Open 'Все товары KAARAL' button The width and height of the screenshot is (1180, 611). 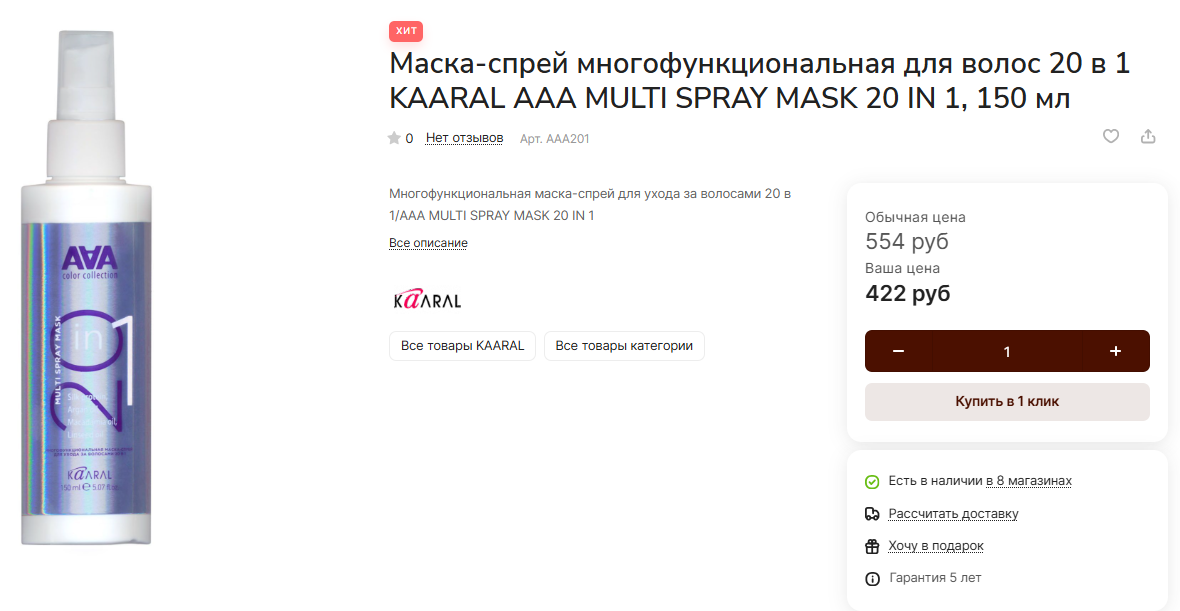462,346
